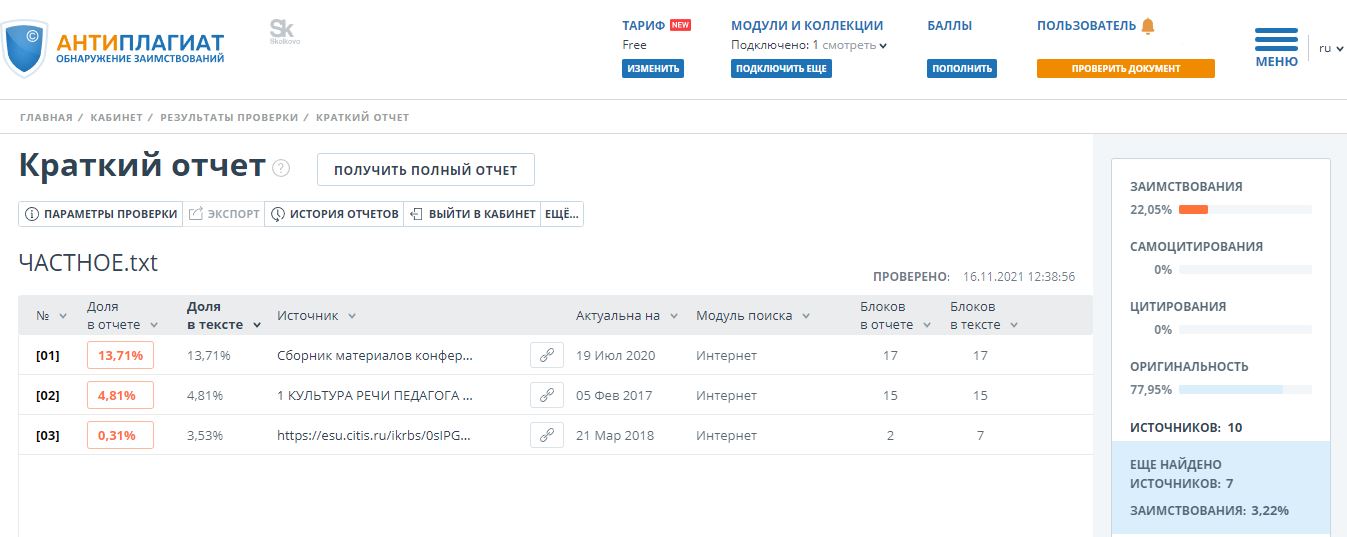Click the help question mark beside Краткий отчет
The image size is (1347, 537).
click(x=281, y=168)
